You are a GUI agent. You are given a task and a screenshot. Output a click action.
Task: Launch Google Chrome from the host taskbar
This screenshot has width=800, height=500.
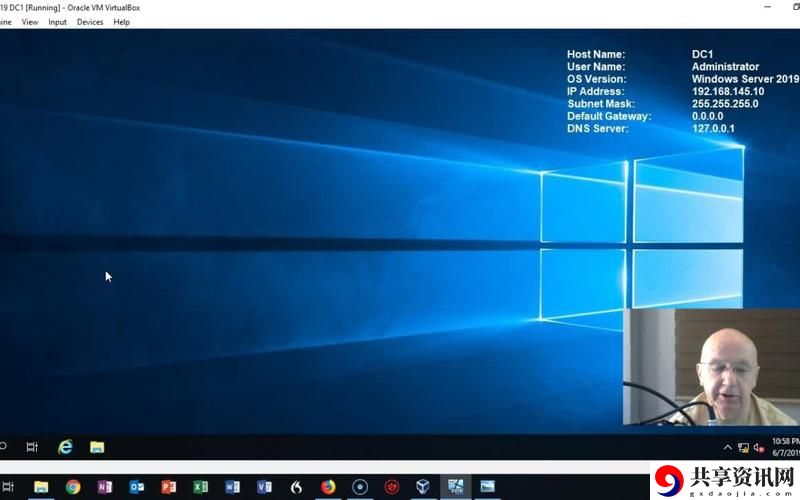[73, 487]
